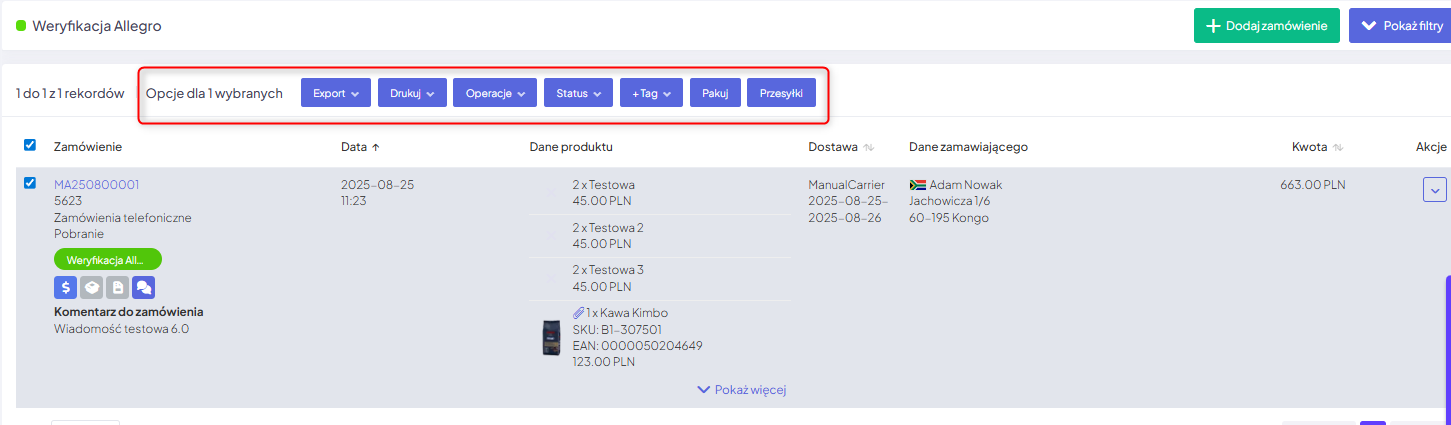The height and width of the screenshot is (425, 1451).
Task: Expand products with Pokaż więcej
Action: point(742,390)
